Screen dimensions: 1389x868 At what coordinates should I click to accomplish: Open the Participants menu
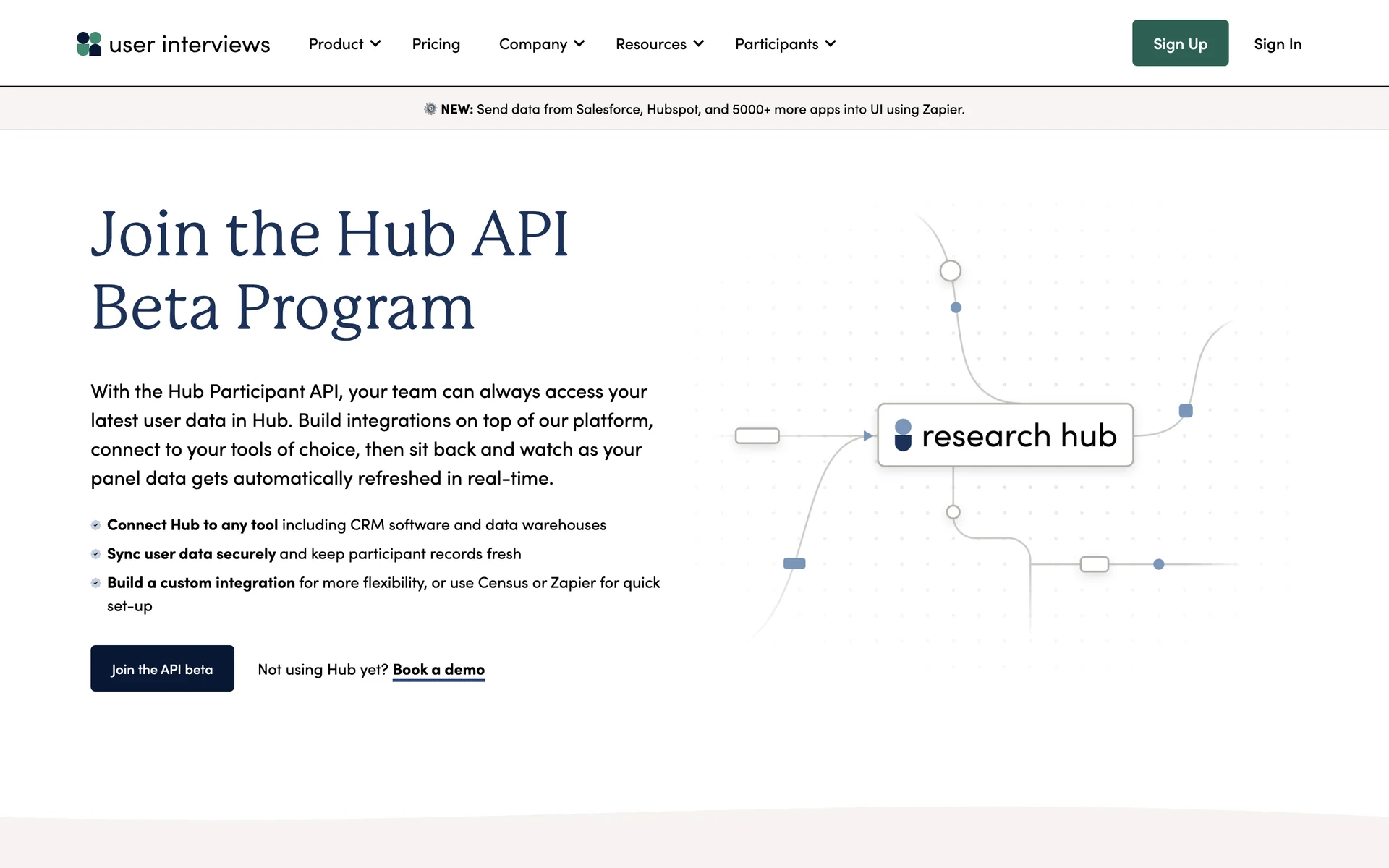pyautogui.click(x=785, y=44)
